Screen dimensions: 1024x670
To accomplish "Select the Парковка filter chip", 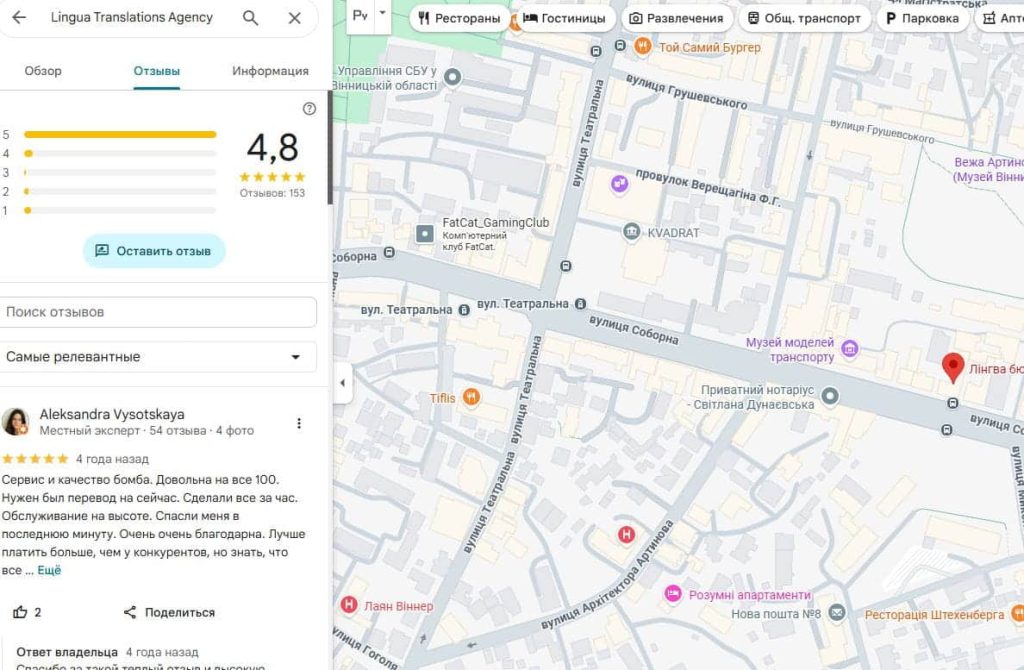I will (x=923, y=18).
